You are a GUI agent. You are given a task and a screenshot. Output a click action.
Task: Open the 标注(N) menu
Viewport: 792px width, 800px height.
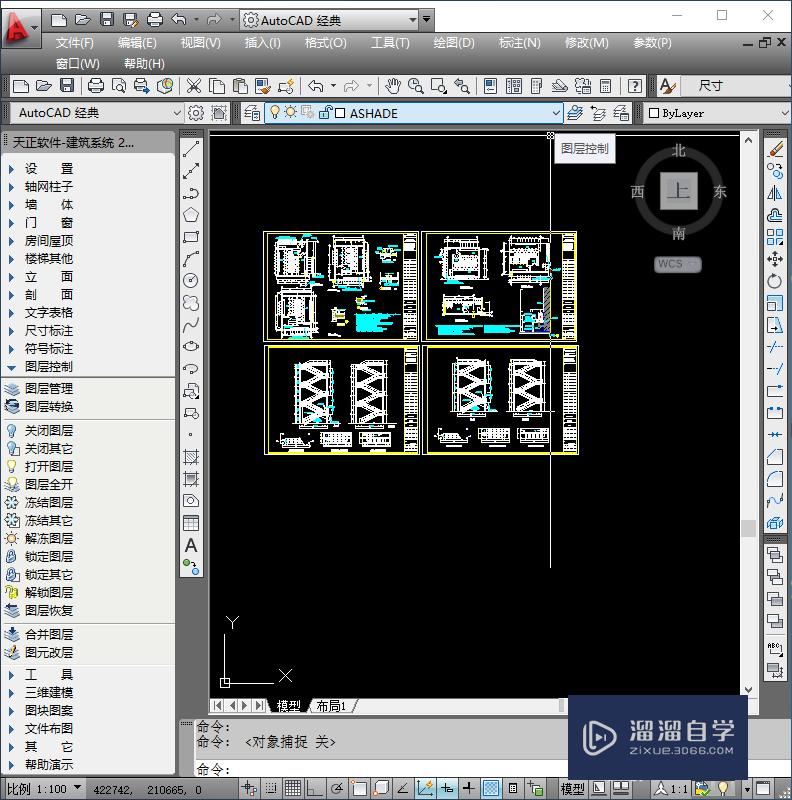(x=519, y=43)
